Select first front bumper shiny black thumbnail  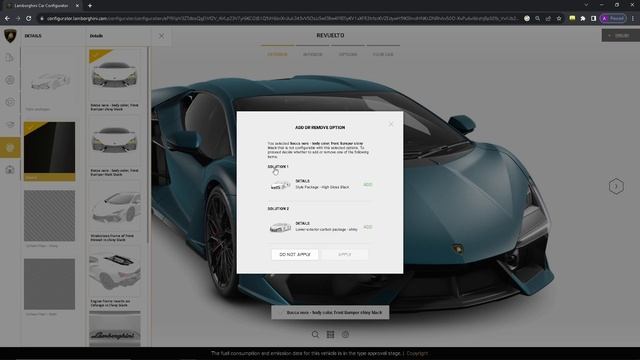[x=115, y=74]
